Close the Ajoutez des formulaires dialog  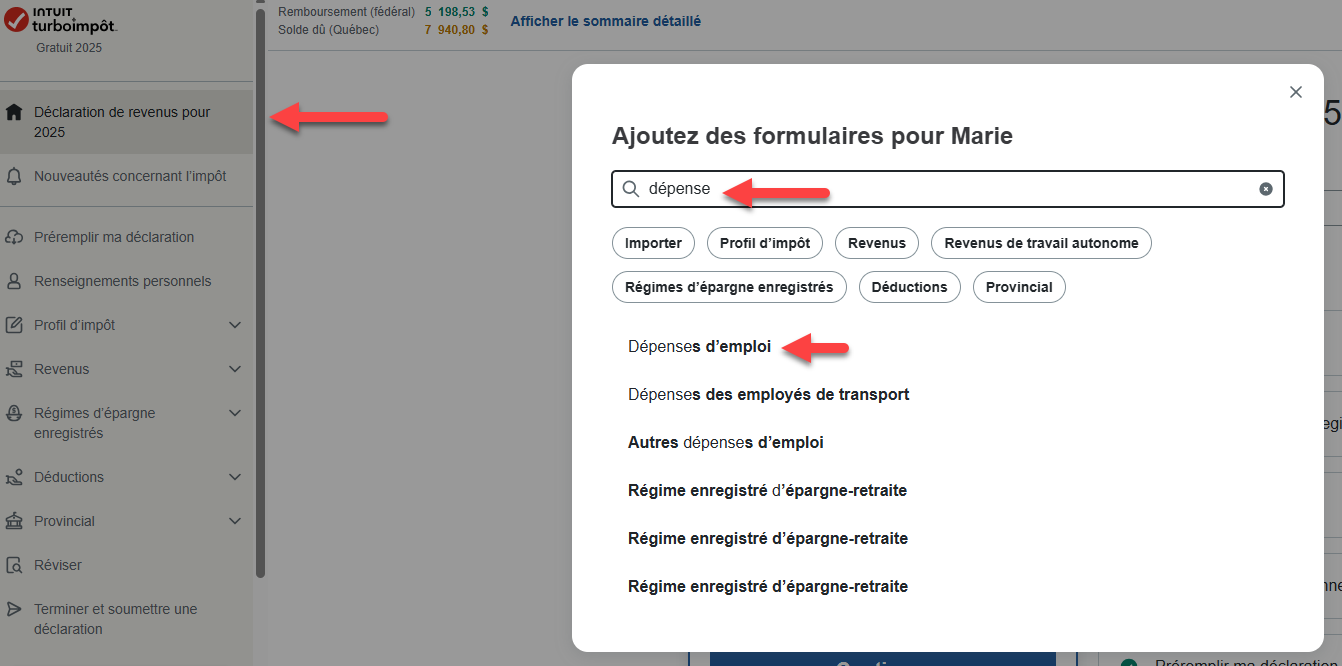tap(1296, 92)
